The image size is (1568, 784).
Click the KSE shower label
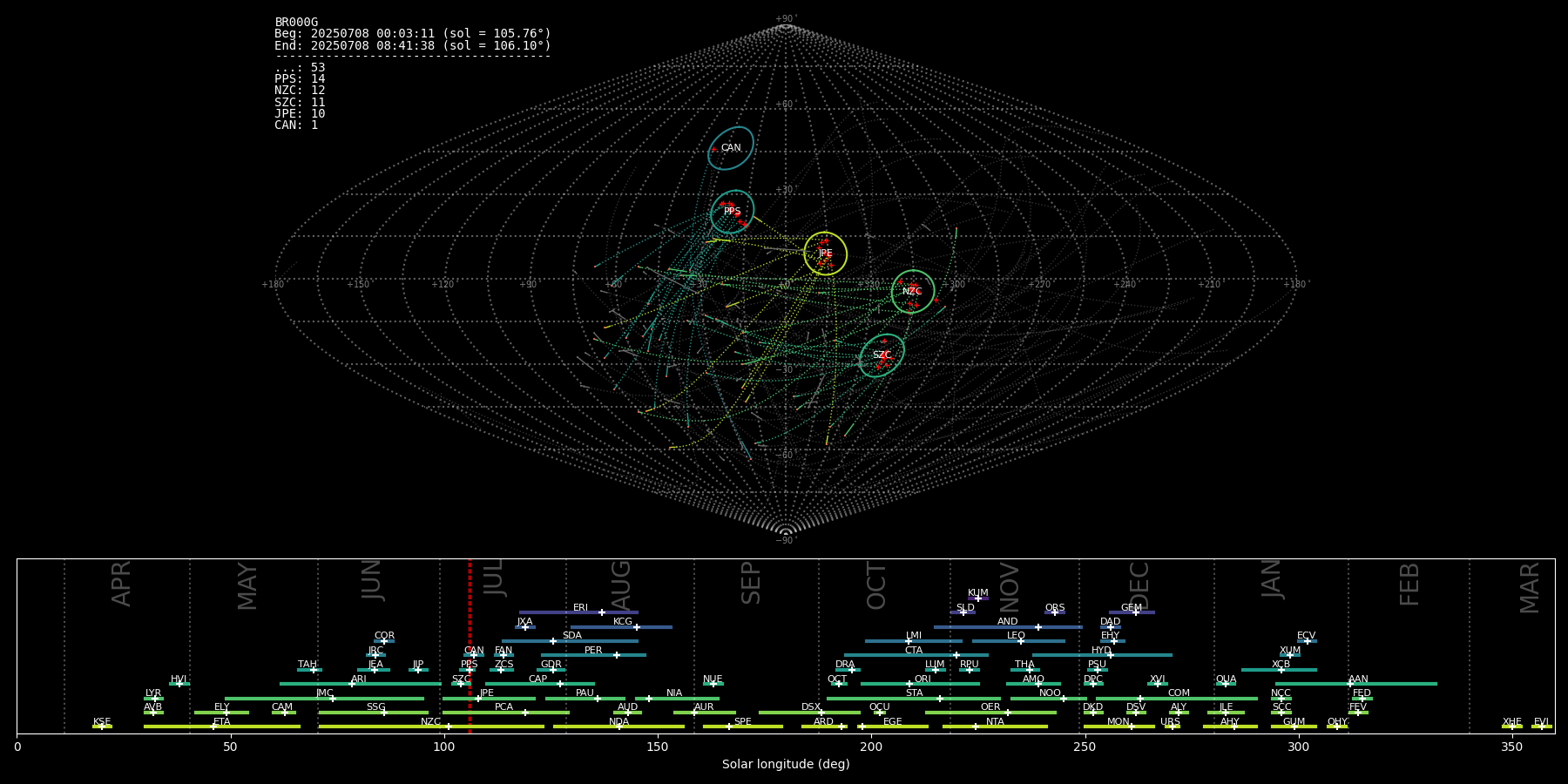(102, 722)
